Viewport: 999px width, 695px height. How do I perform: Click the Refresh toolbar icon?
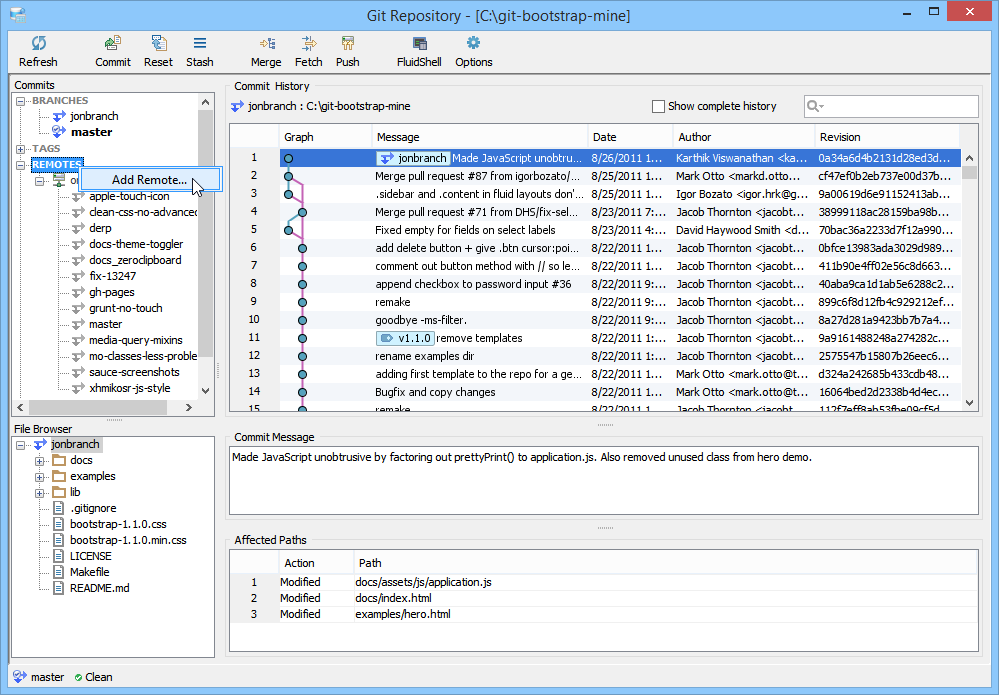[38, 43]
